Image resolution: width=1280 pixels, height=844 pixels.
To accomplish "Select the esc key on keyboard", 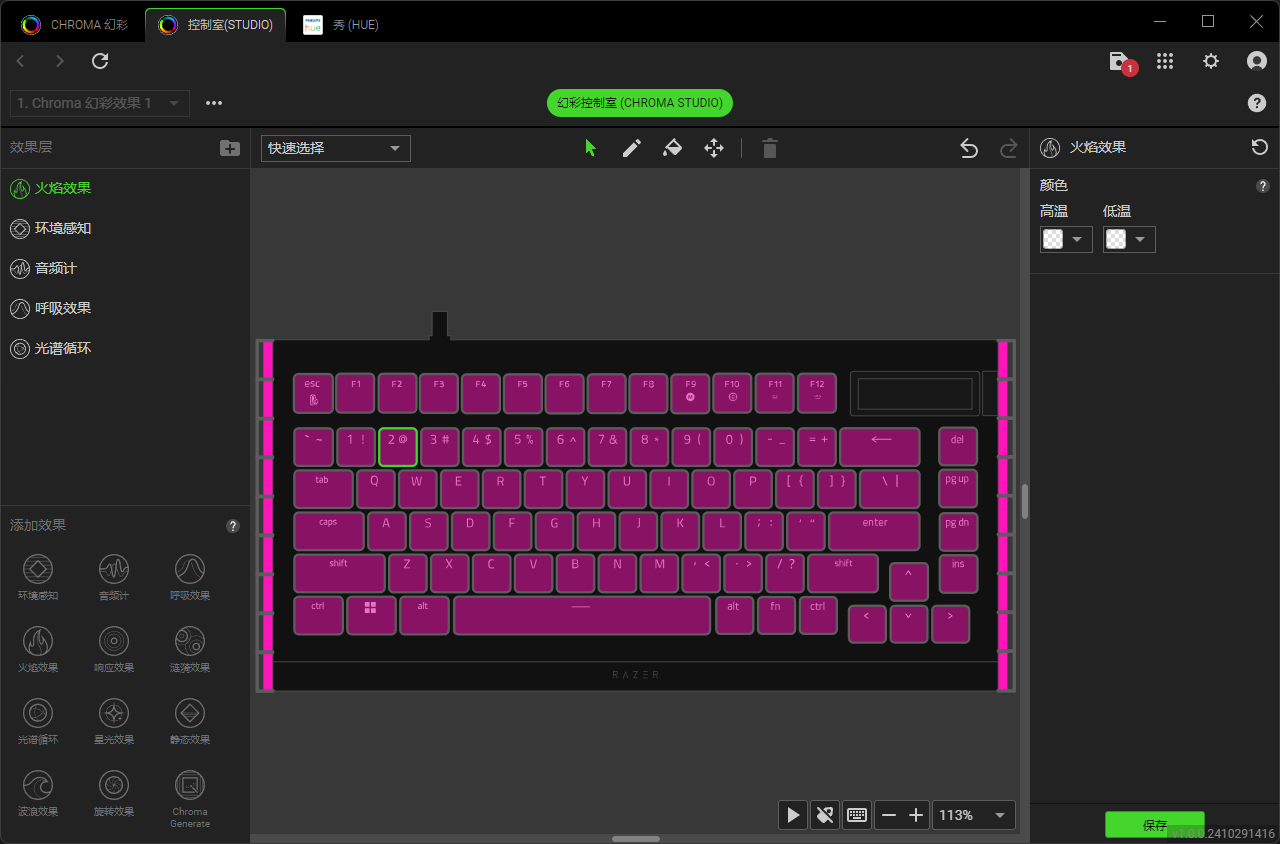I will tap(313, 393).
